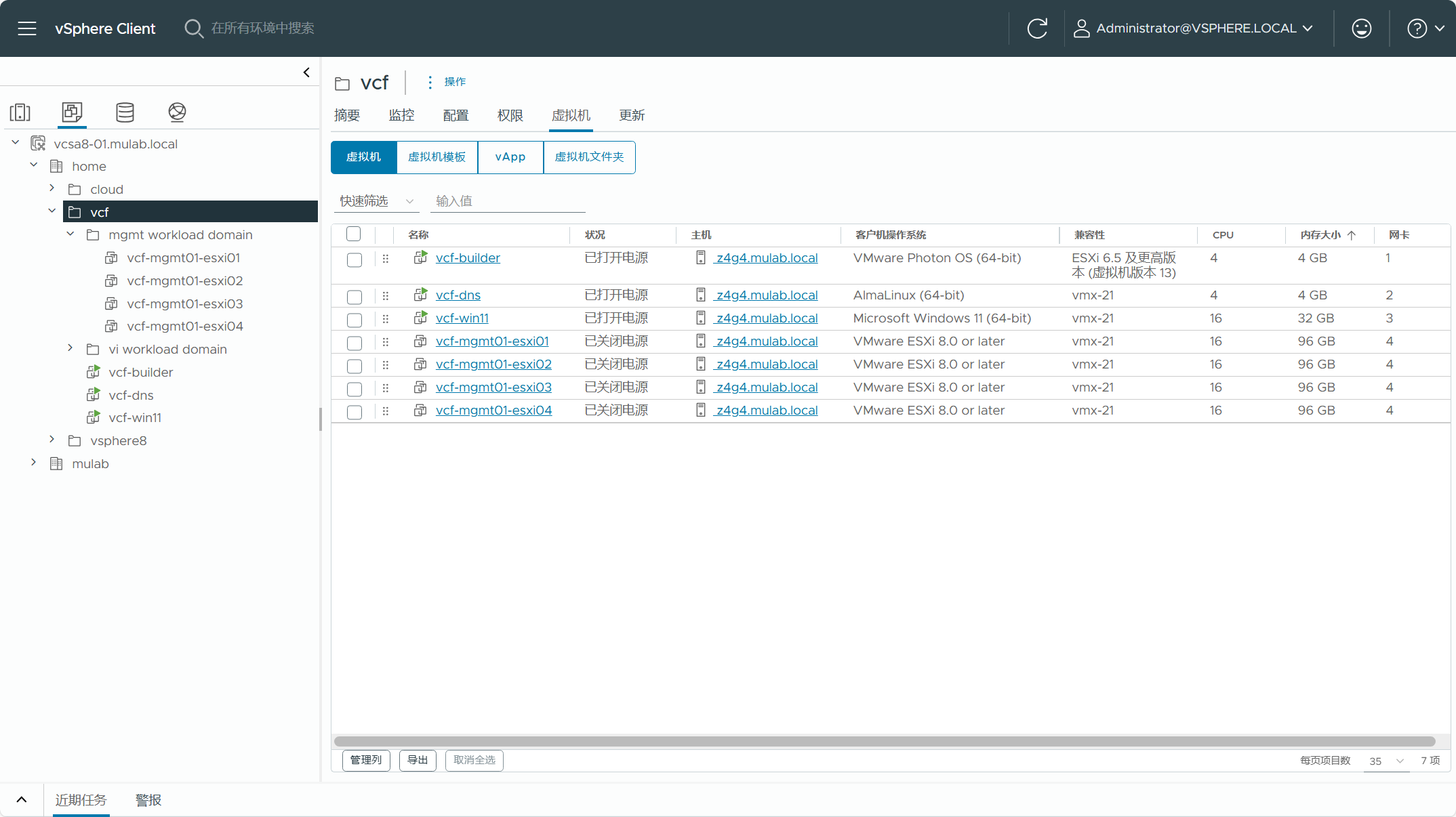1456x817 pixels.
Task: Click the mulab datacenter icon in tree
Action: pyautogui.click(x=56, y=463)
